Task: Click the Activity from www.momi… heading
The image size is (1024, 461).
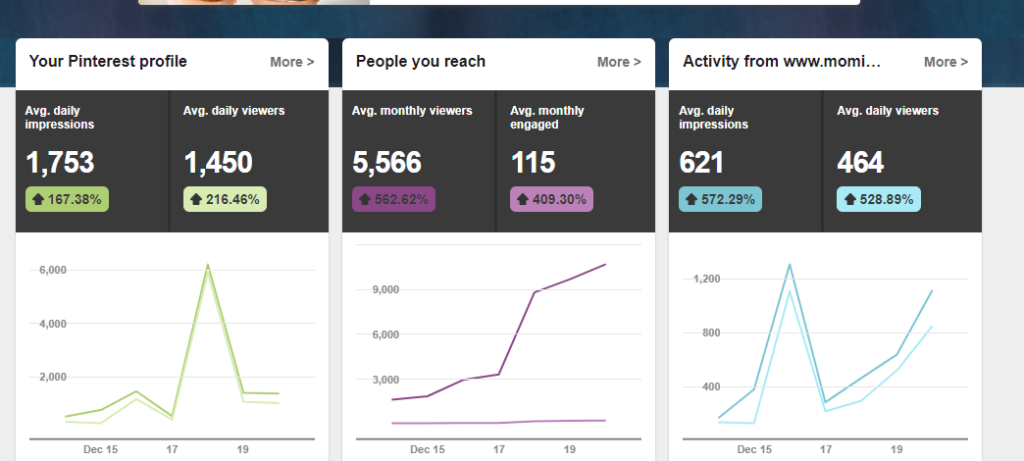Action: coord(782,61)
